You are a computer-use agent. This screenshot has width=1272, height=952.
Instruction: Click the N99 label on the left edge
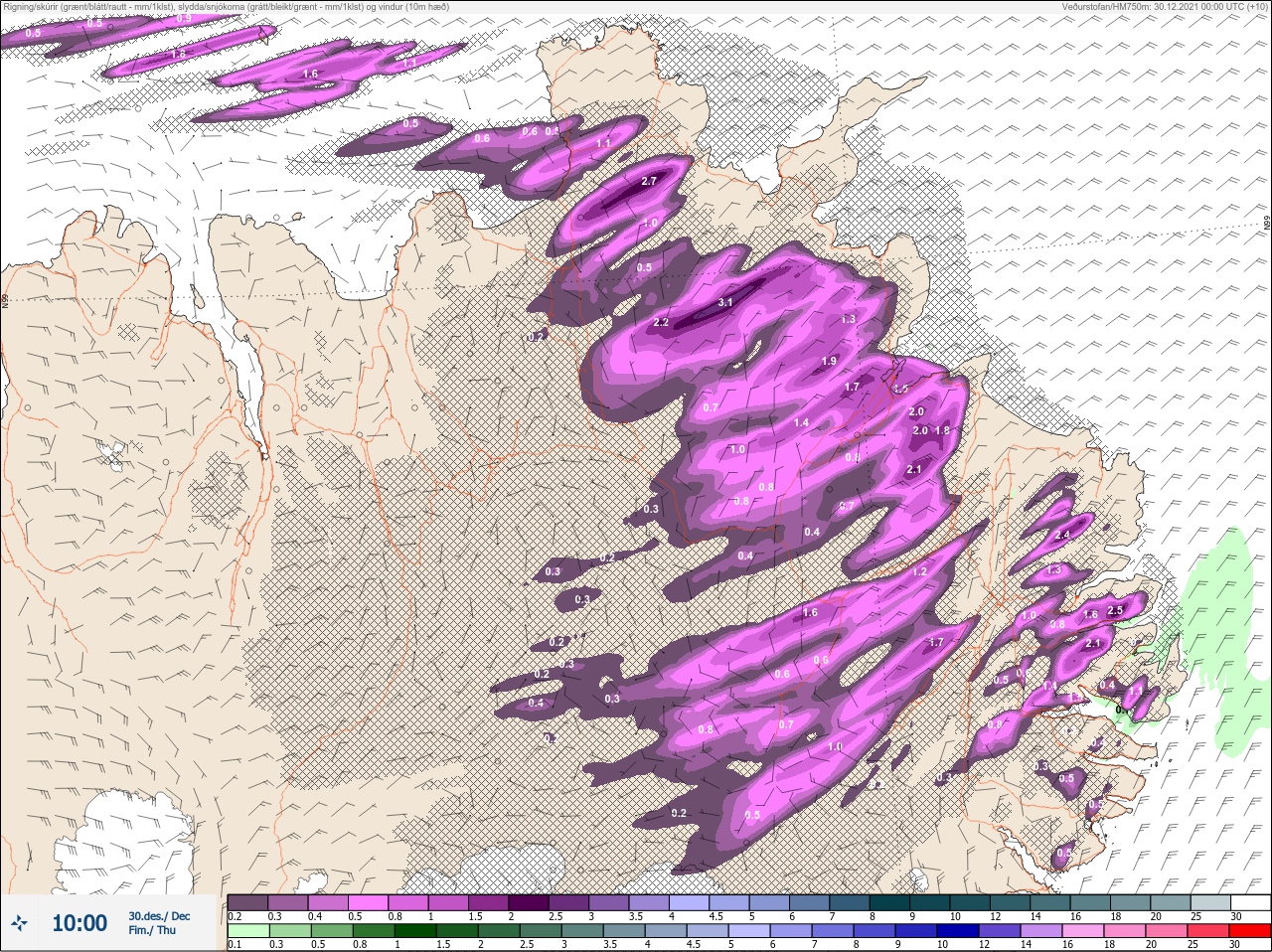[x=5, y=299]
